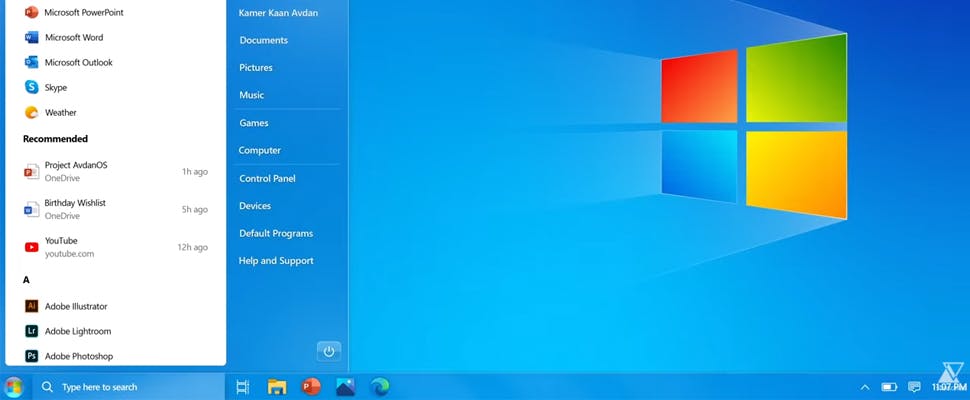Open Microsoft Outlook from the app list
This screenshot has width=970, height=400.
[69, 62]
